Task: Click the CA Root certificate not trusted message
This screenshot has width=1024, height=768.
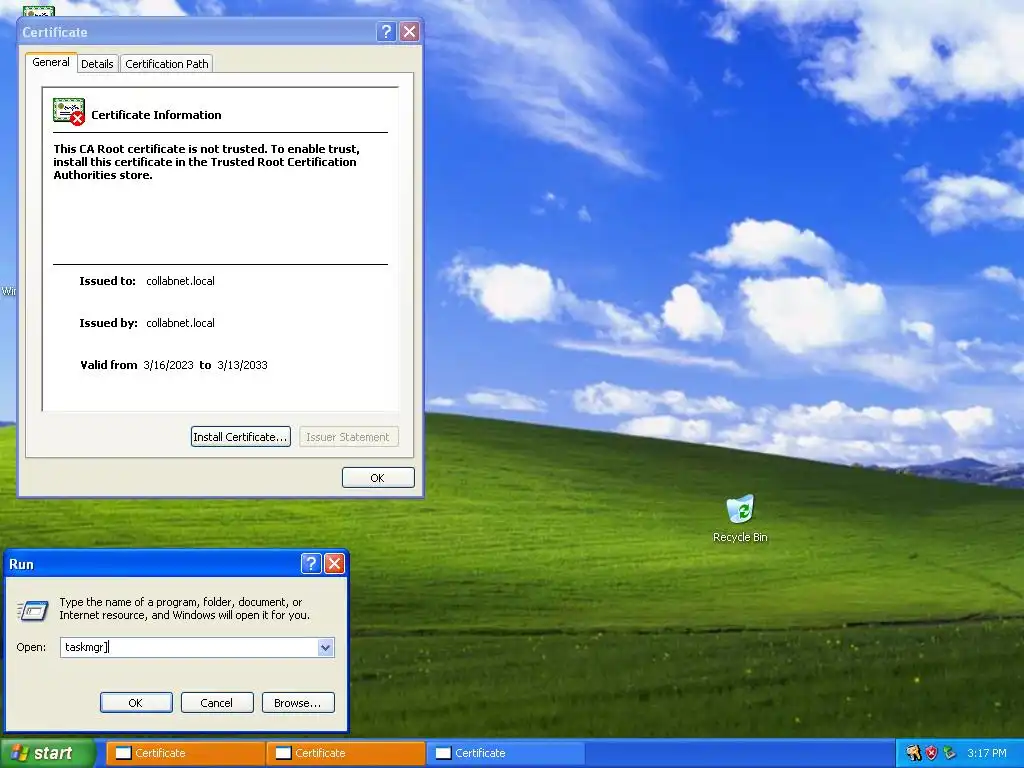Action: 206,162
